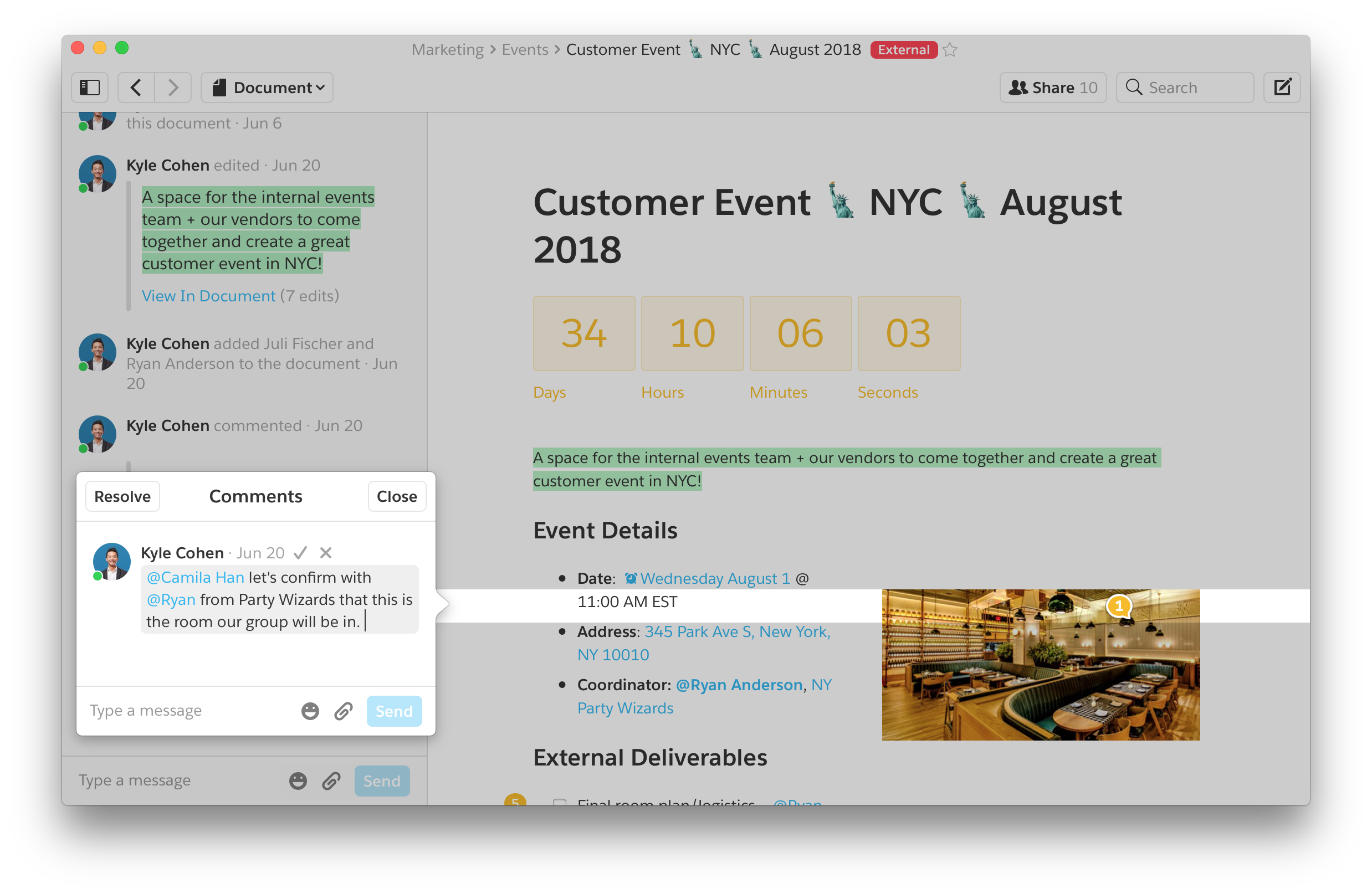
Task: Delete Kyle's comment with the X
Action: click(326, 553)
